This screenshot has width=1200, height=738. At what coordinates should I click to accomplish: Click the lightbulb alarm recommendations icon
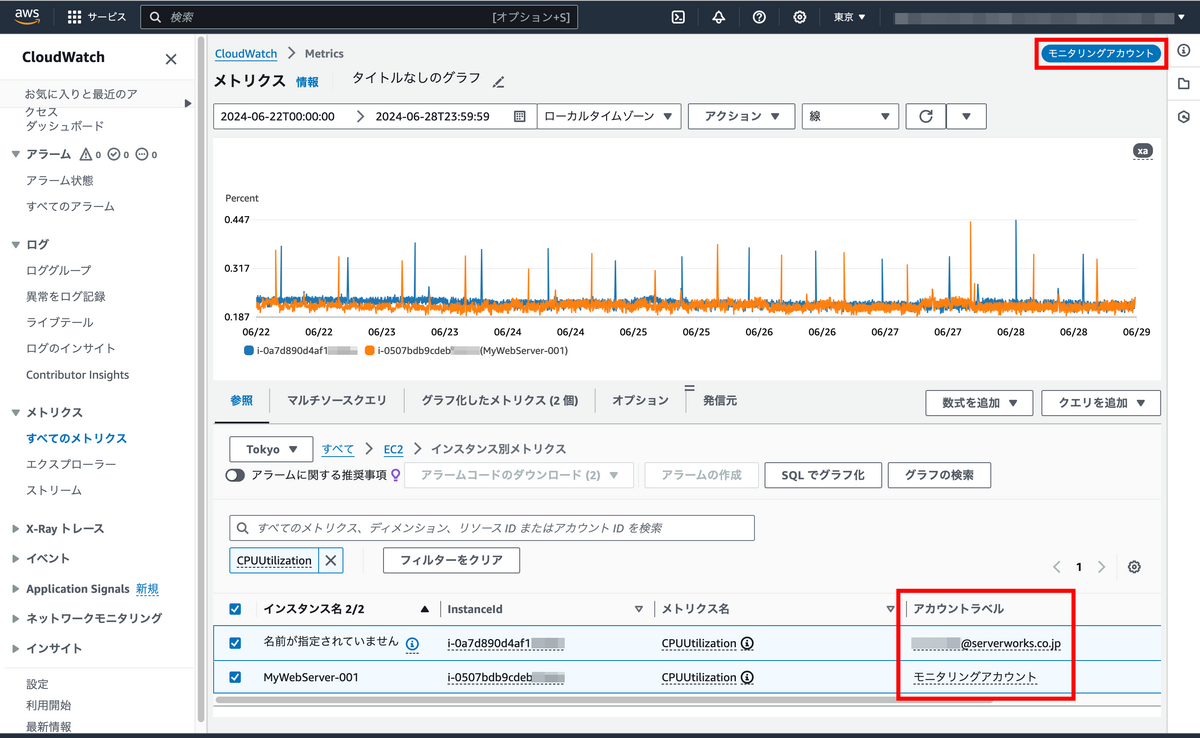coord(396,476)
